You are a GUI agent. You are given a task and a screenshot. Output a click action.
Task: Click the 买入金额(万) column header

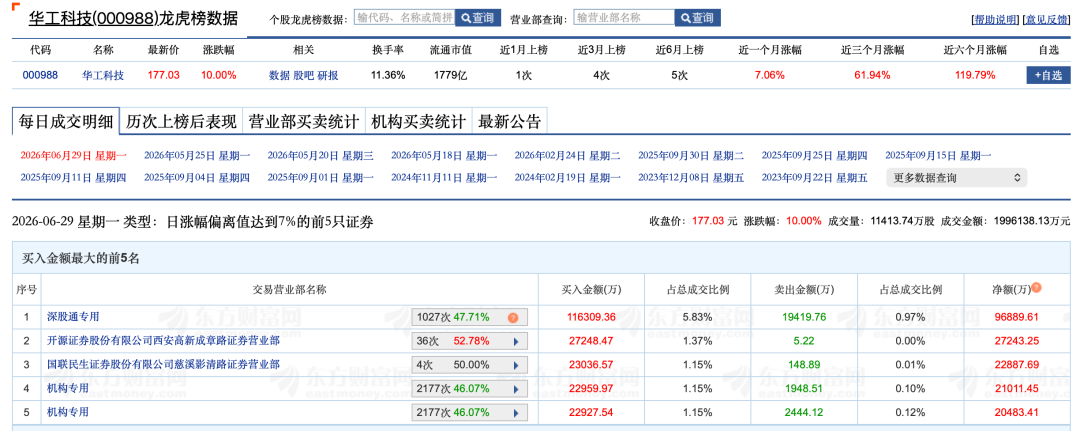coord(592,290)
